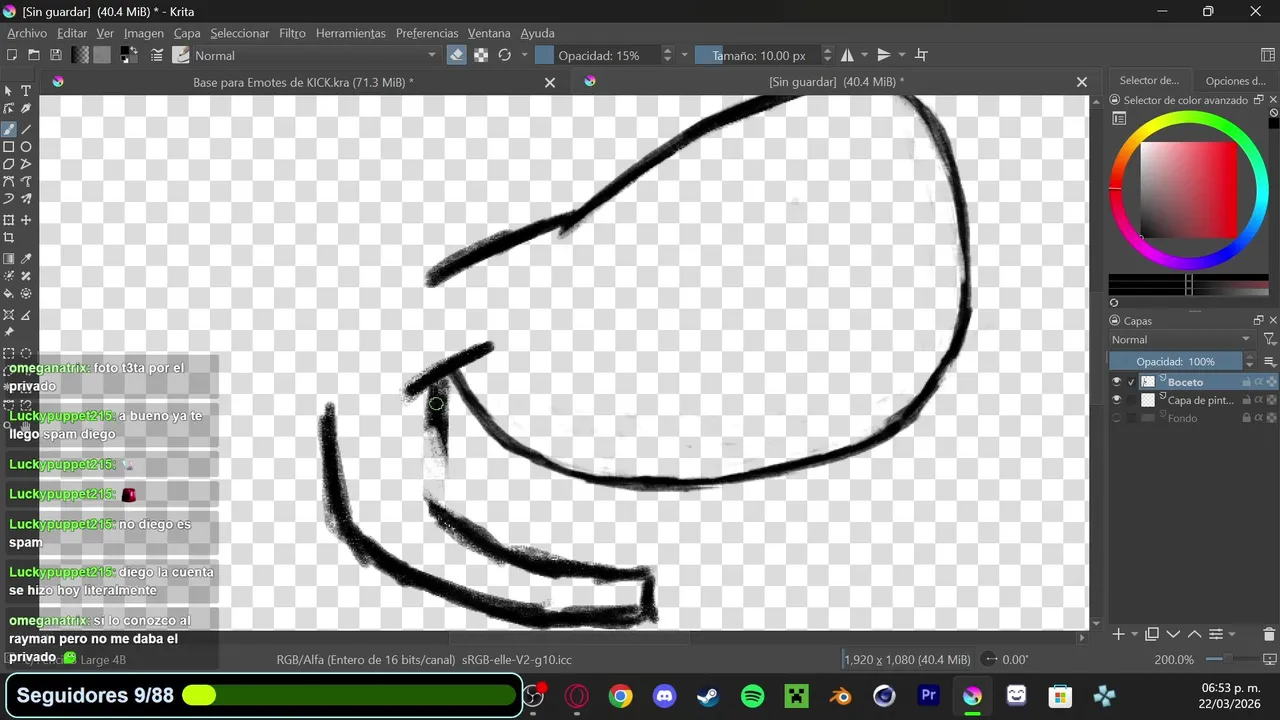This screenshot has height=720, width=1280.
Task: Open zoom level 200.0% dropdown
Action: 1174,660
